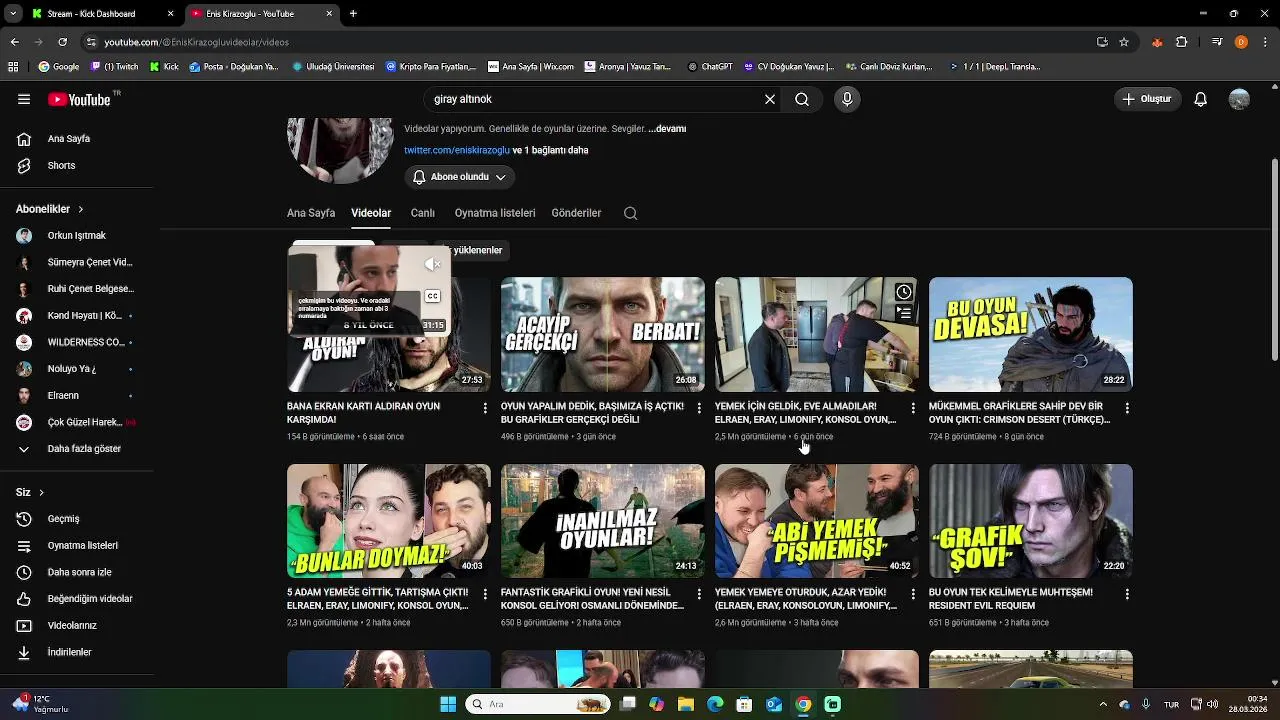
Task: Go back with the browser back arrow
Action: tap(14, 42)
